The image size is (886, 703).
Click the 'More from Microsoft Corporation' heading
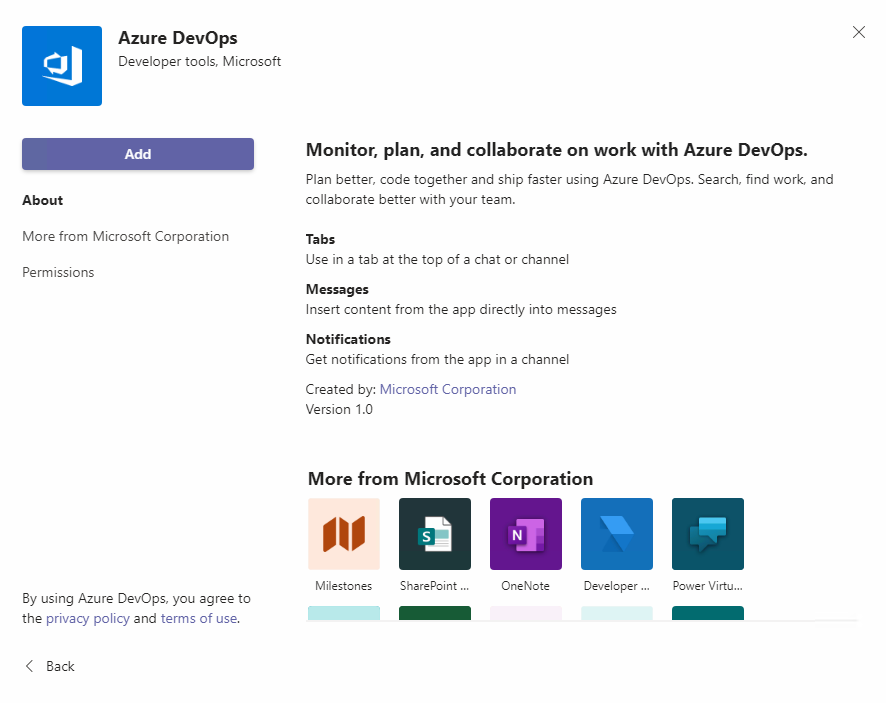click(450, 479)
